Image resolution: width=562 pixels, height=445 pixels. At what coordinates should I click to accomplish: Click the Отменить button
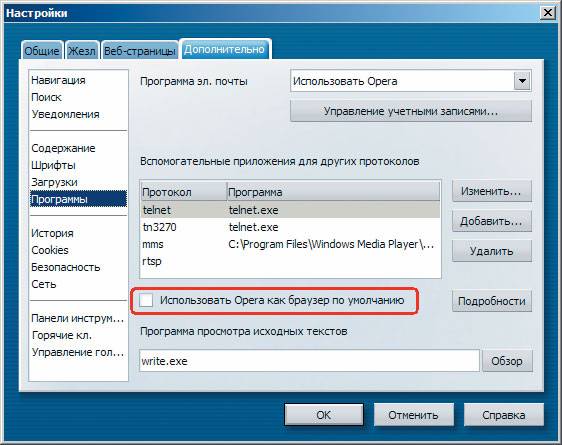click(x=414, y=415)
